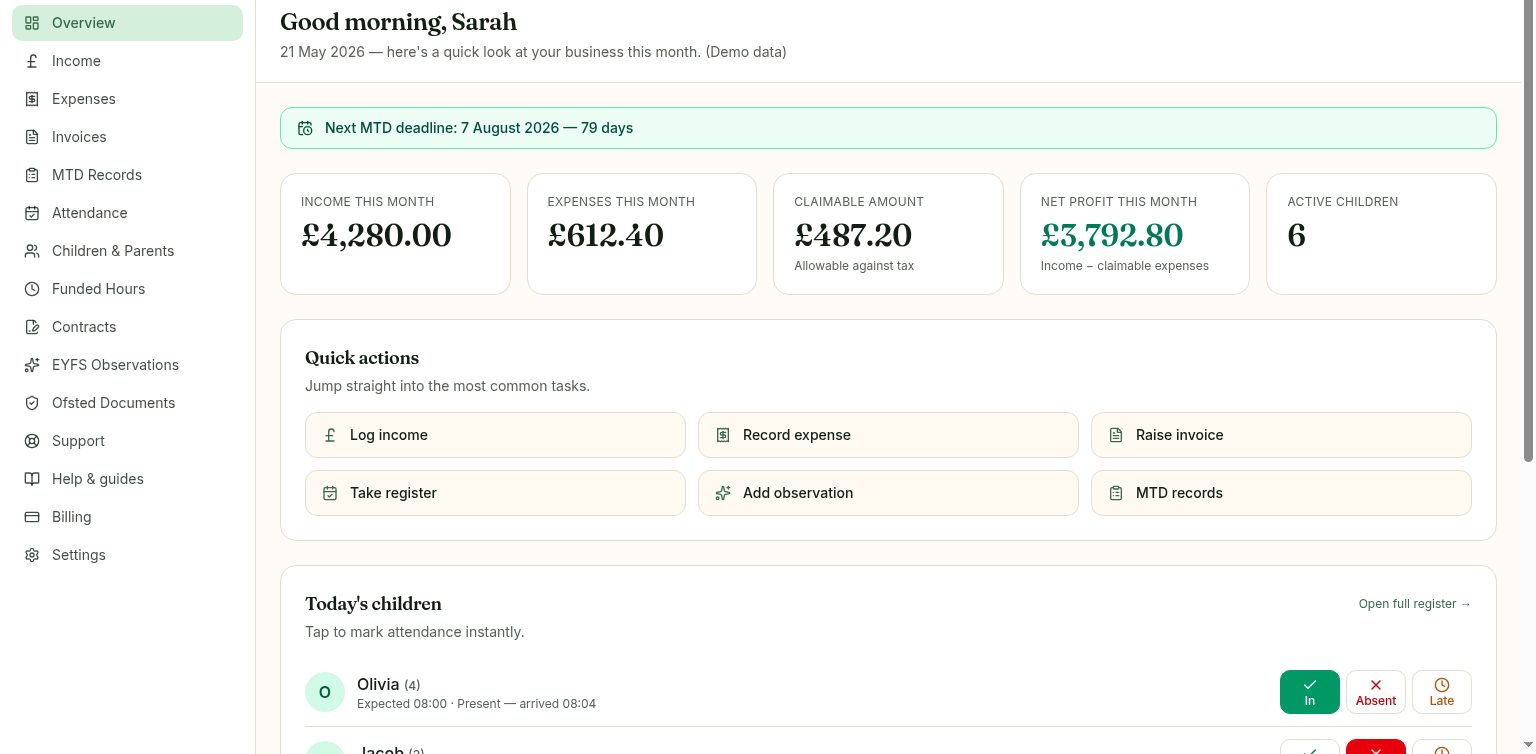Open the Overview page

pyautogui.click(x=127, y=23)
